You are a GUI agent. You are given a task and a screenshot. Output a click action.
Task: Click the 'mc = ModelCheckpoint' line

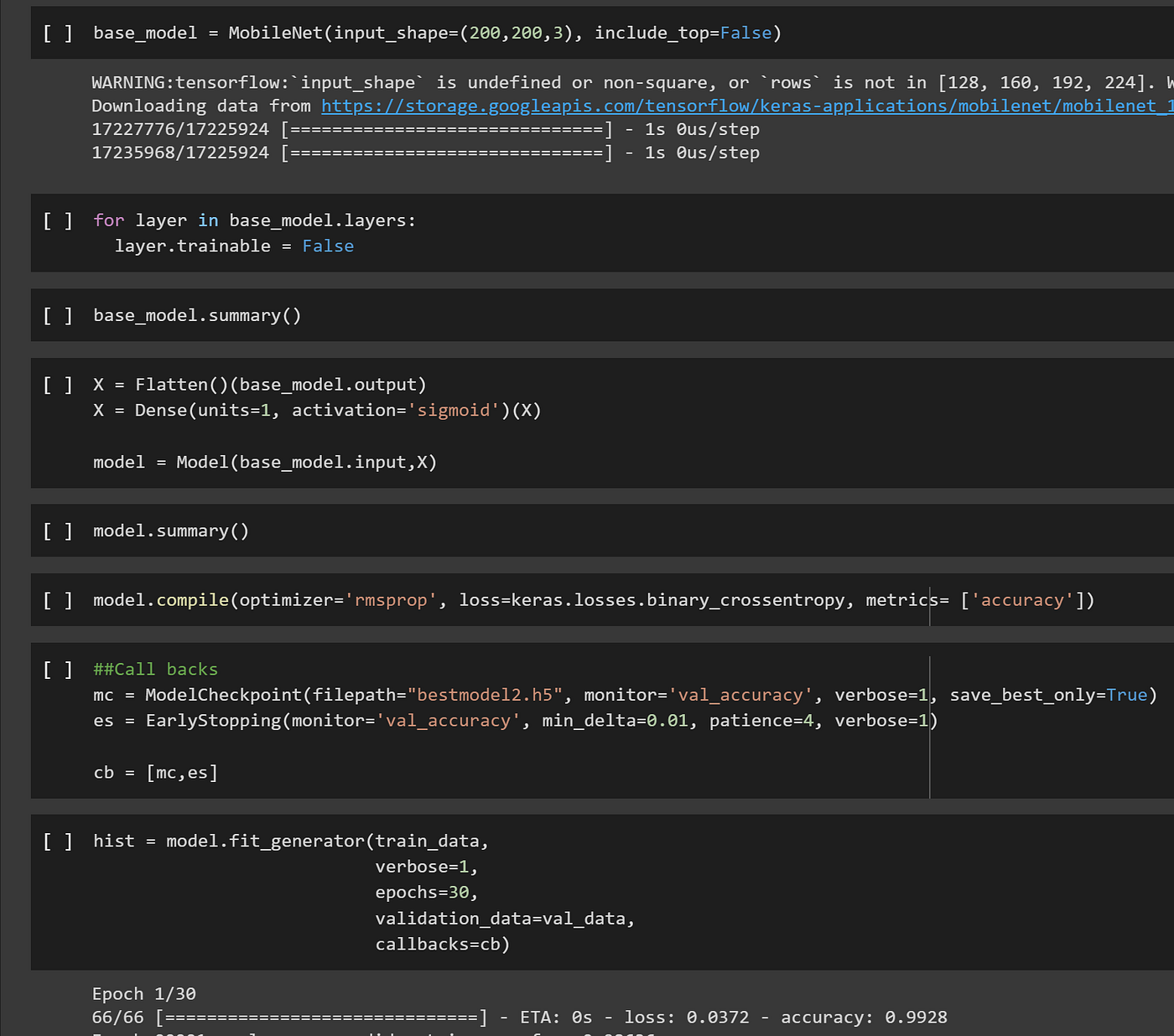click(x=625, y=695)
